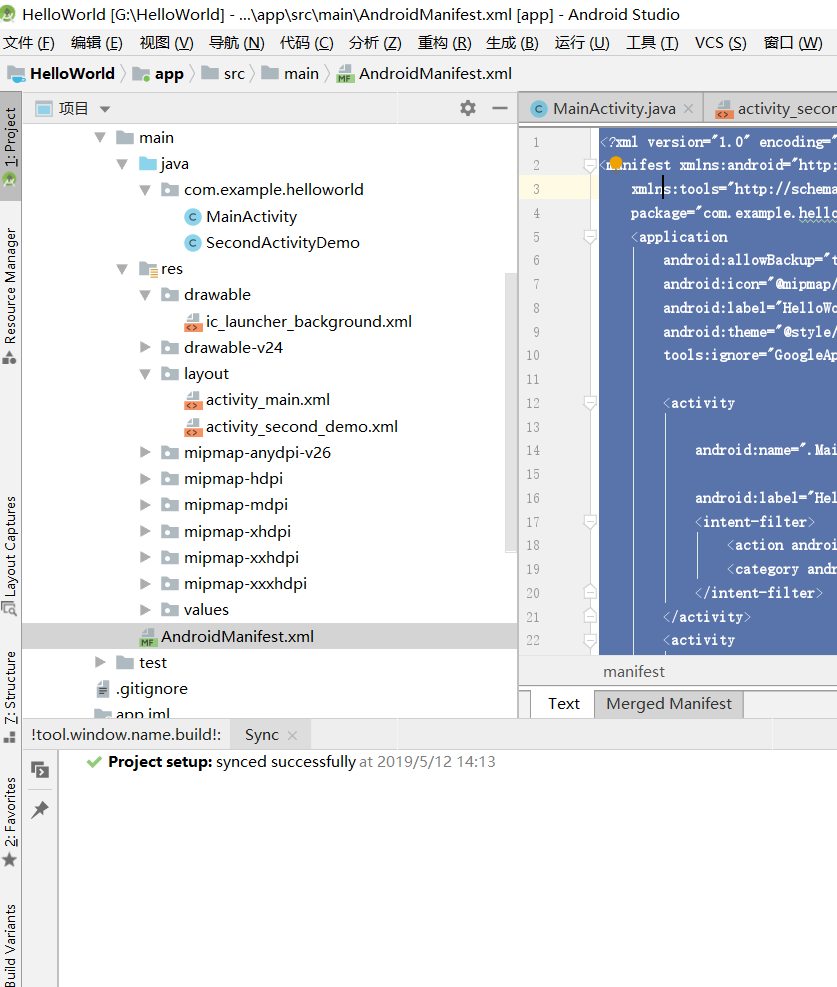The width and height of the screenshot is (837, 987).
Task: Toggle the build view icon in the Sync panel
Action: pyautogui.click(x=40, y=770)
